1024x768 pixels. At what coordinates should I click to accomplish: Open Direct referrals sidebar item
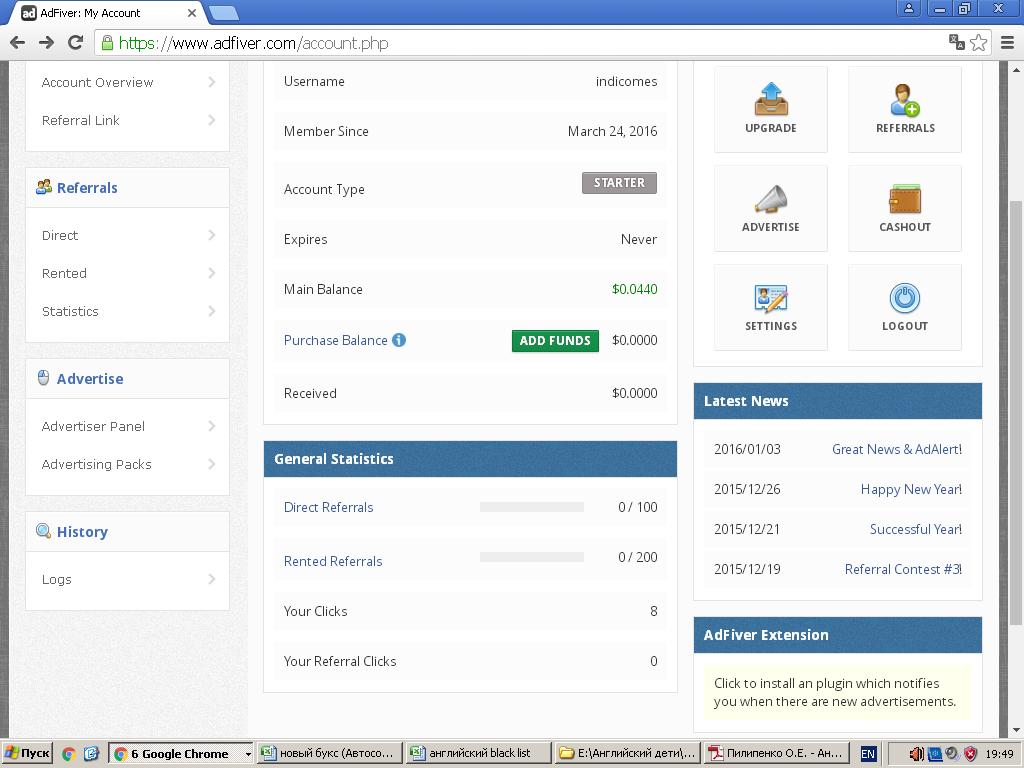click(x=128, y=235)
